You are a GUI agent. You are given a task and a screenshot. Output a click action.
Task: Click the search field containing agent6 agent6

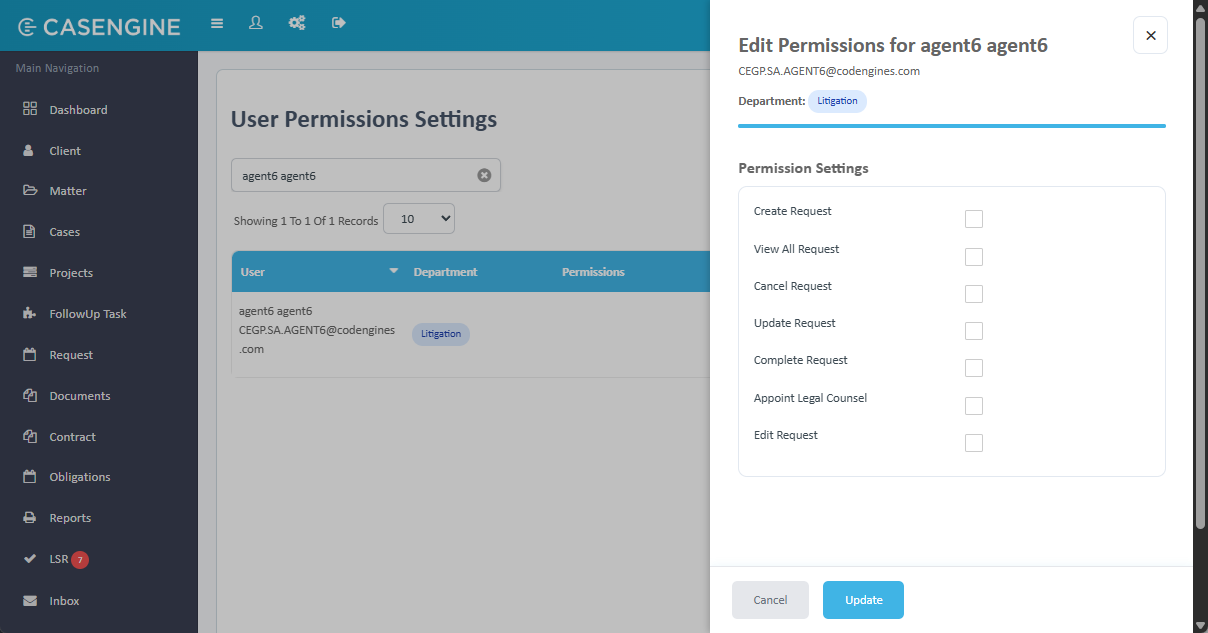[x=366, y=175]
